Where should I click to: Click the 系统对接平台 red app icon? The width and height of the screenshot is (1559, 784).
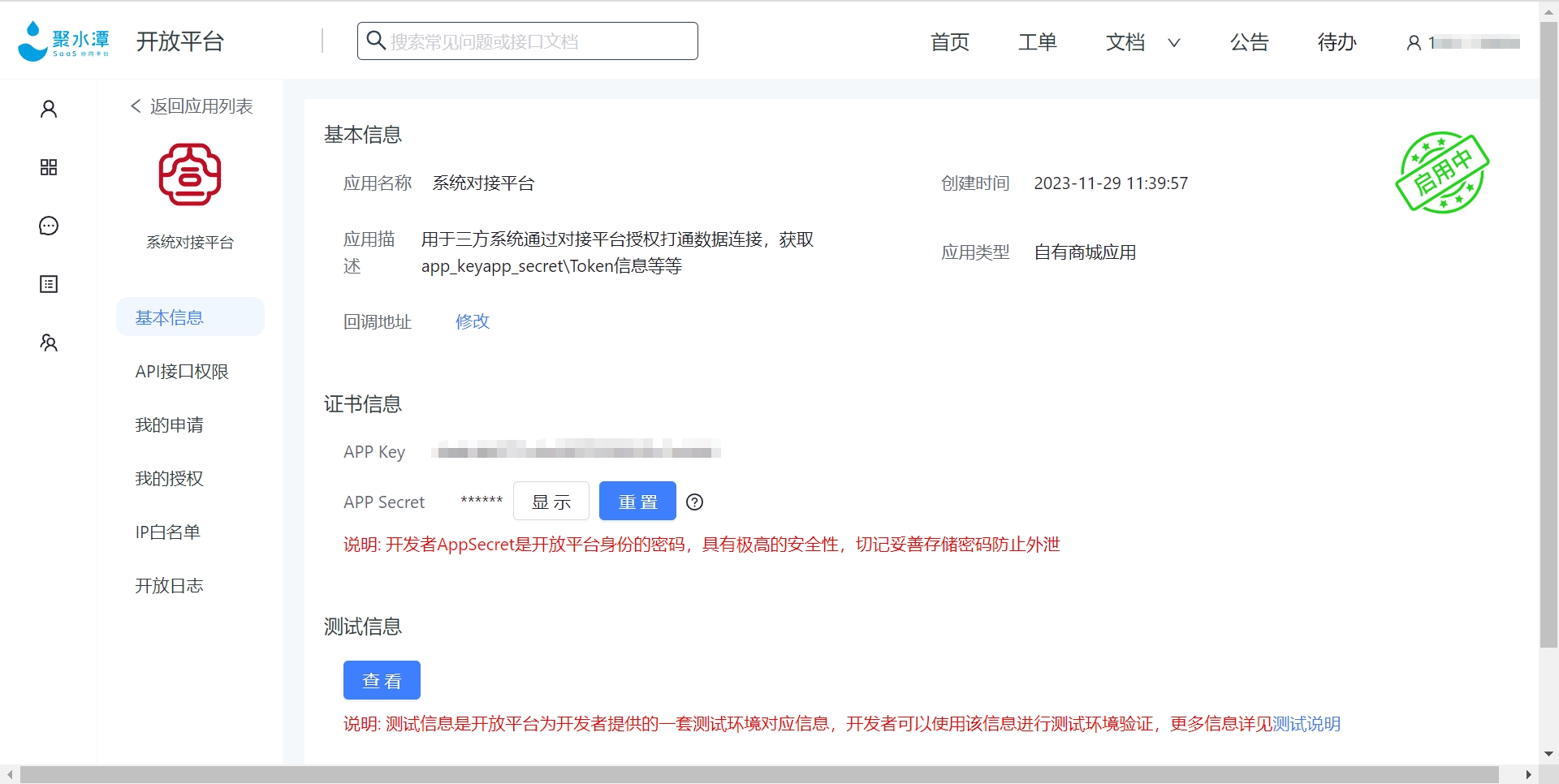click(x=190, y=174)
